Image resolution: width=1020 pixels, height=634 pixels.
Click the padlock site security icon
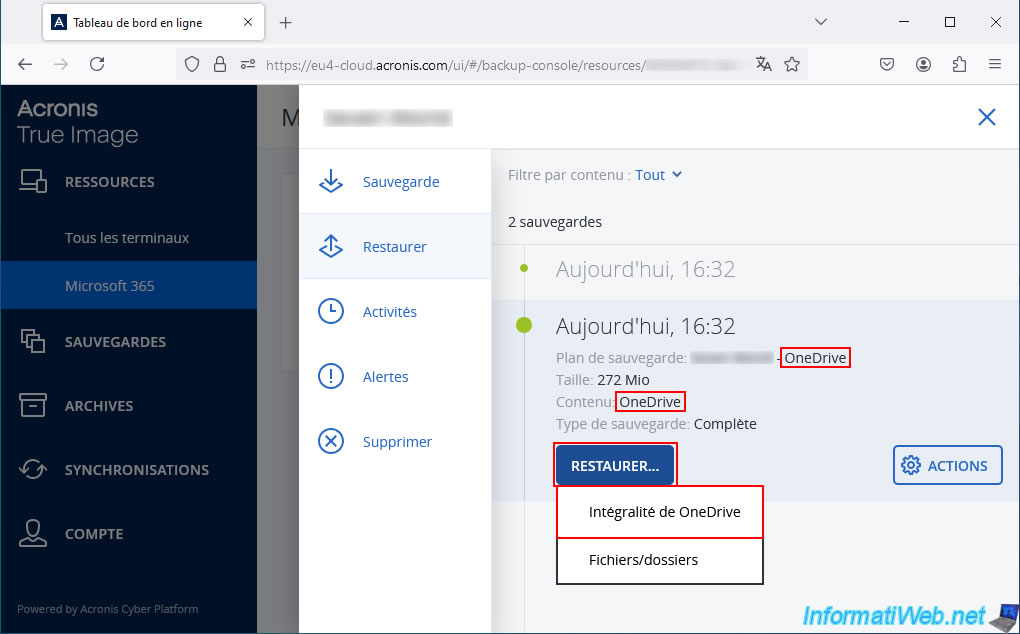pos(220,64)
